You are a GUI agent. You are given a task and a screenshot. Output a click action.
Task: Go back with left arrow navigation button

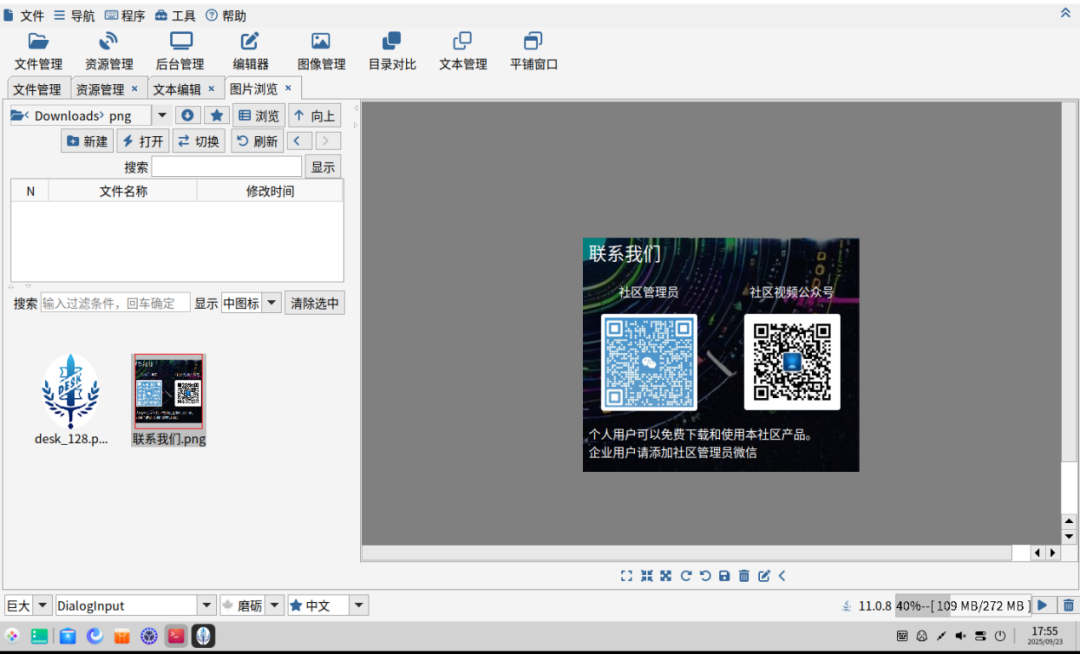299,140
